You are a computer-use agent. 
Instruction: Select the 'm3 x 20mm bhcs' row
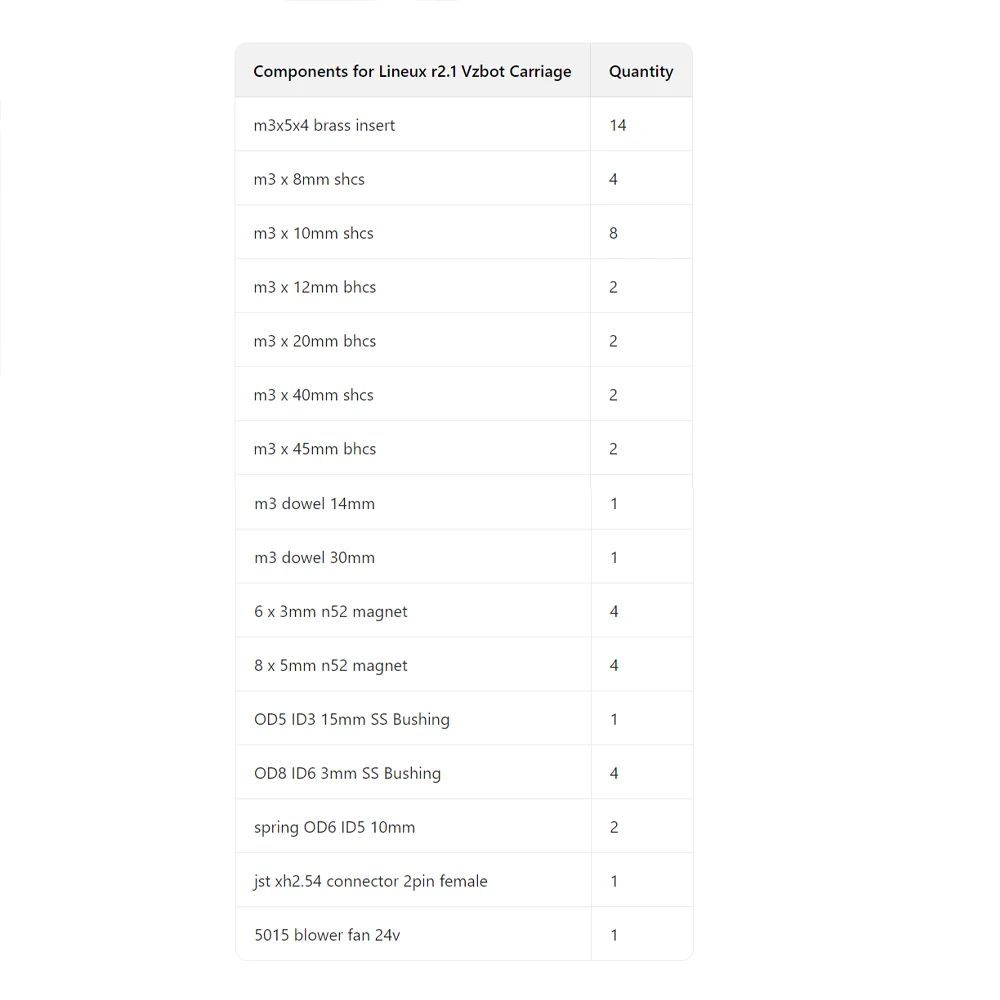click(x=315, y=341)
